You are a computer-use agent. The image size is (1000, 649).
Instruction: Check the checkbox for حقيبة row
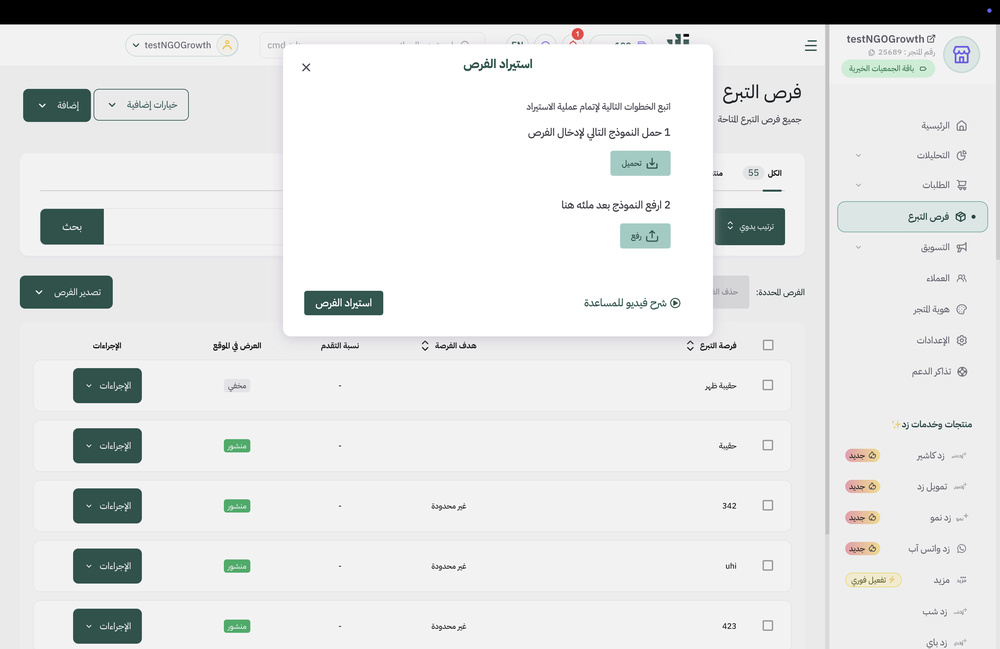[768, 445]
